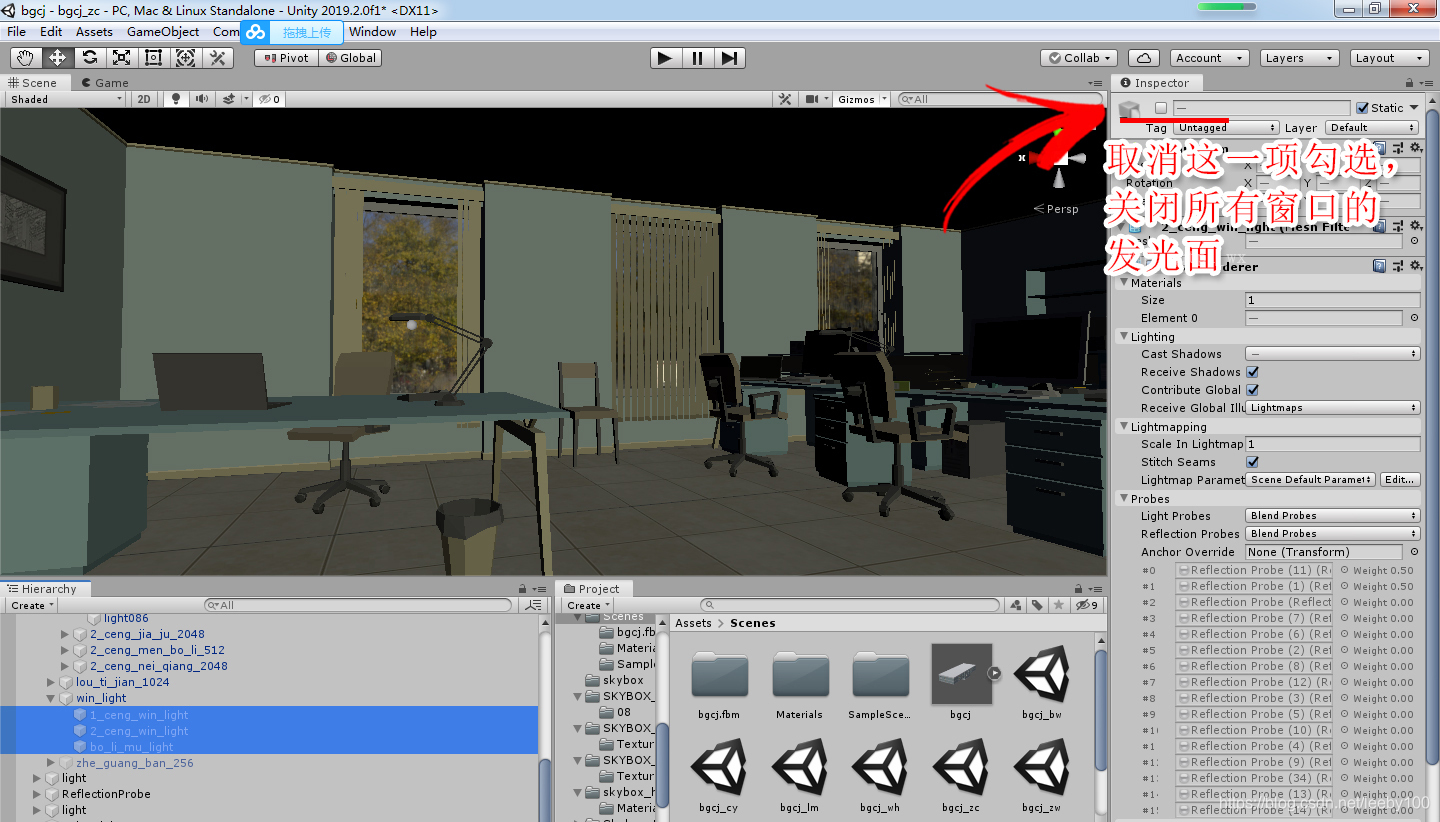Select the Move tool
Image resolution: width=1440 pixels, height=822 pixels.
pyautogui.click(x=57, y=58)
